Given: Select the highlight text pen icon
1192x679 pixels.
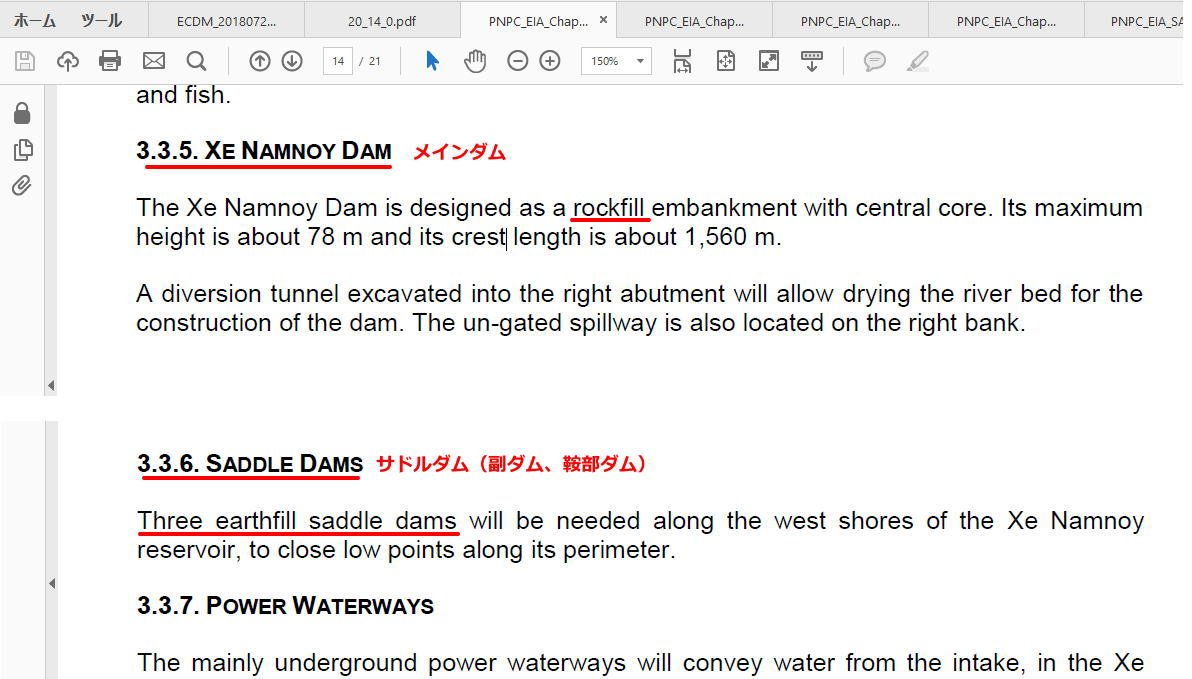Looking at the screenshot, I should tap(918, 61).
